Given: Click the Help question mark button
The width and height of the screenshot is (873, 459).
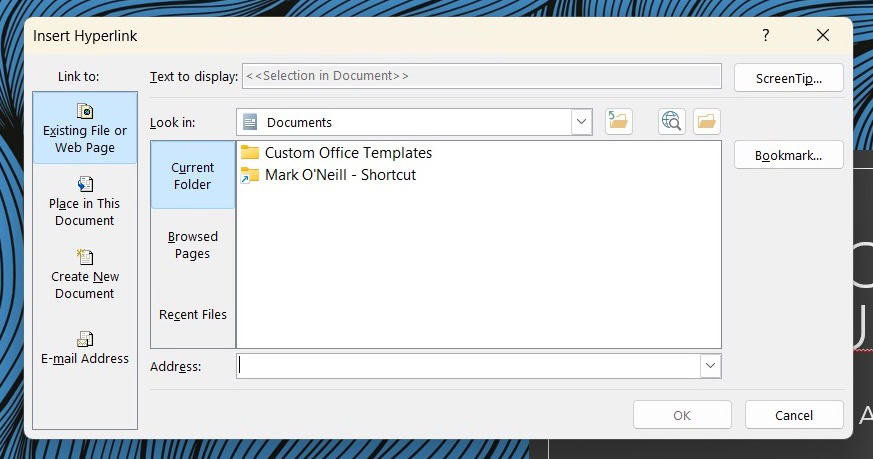Looking at the screenshot, I should click(766, 35).
